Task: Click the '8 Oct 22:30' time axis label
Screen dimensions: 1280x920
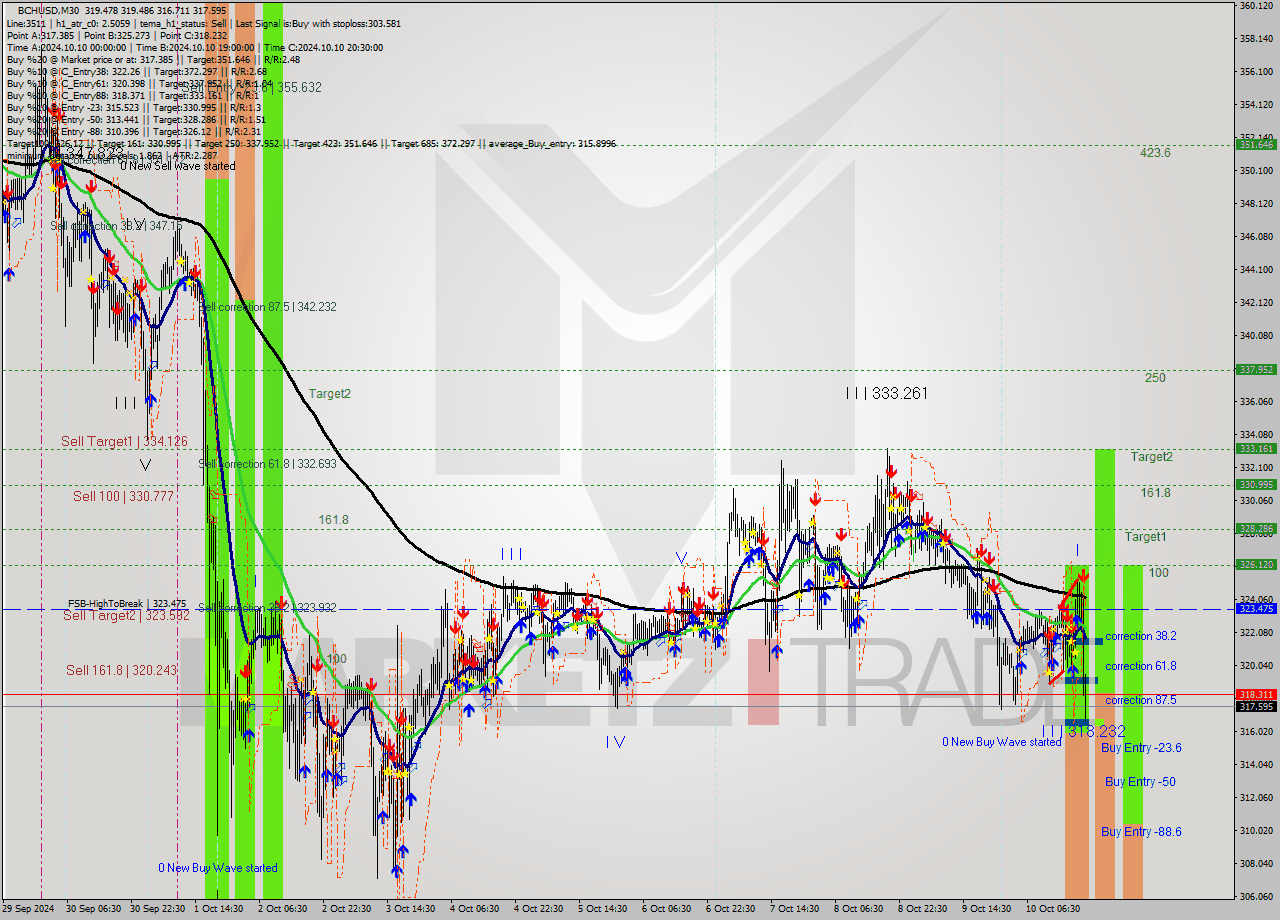Action: click(923, 909)
